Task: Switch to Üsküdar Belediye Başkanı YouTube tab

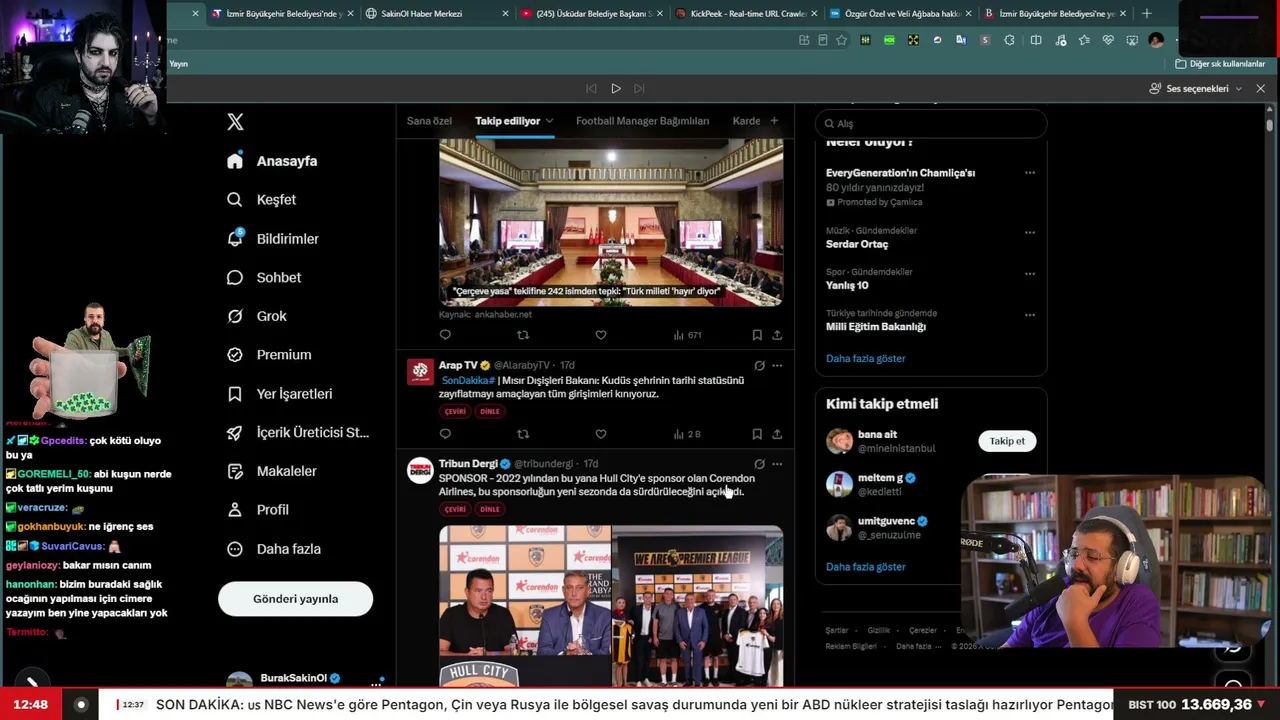Action: click(x=591, y=14)
